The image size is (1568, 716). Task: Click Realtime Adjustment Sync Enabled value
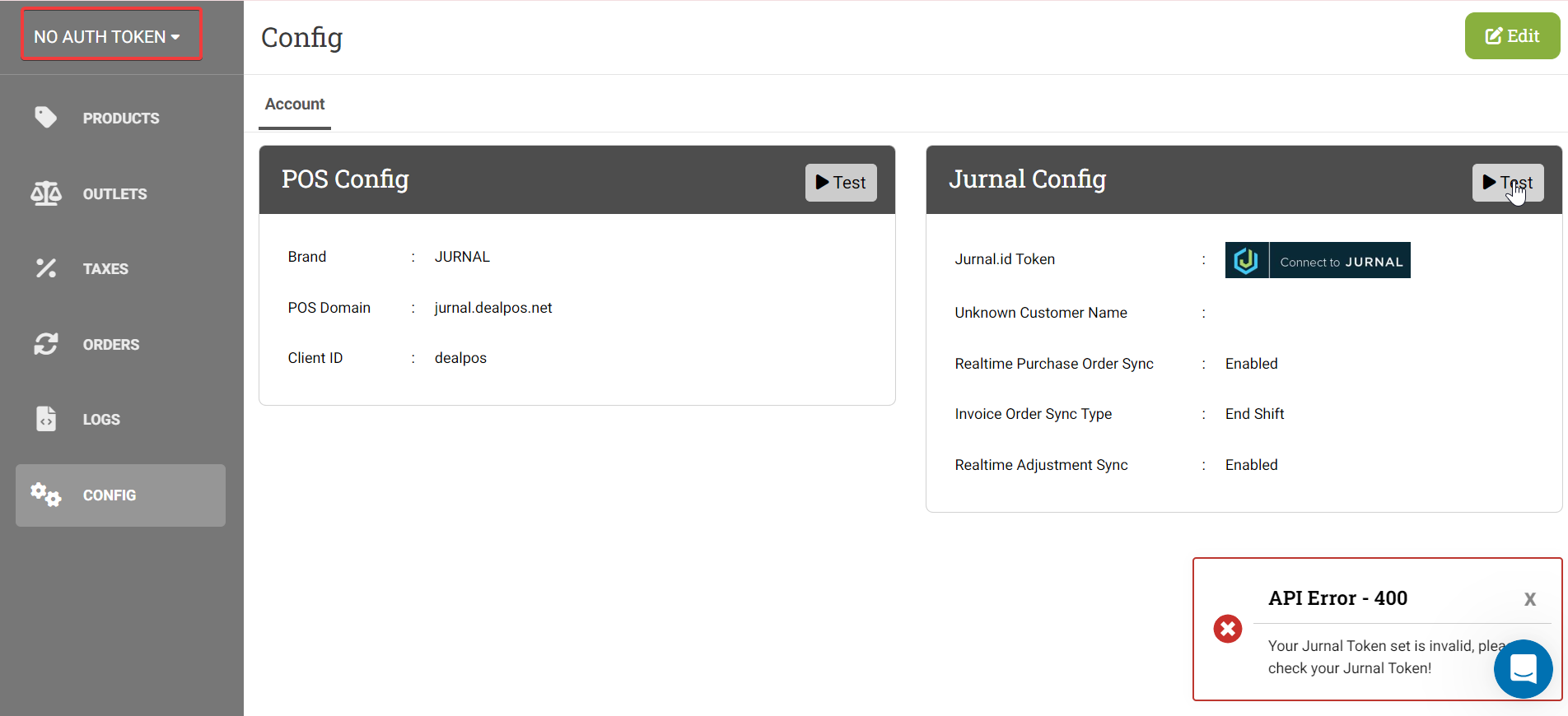pyautogui.click(x=1251, y=465)
